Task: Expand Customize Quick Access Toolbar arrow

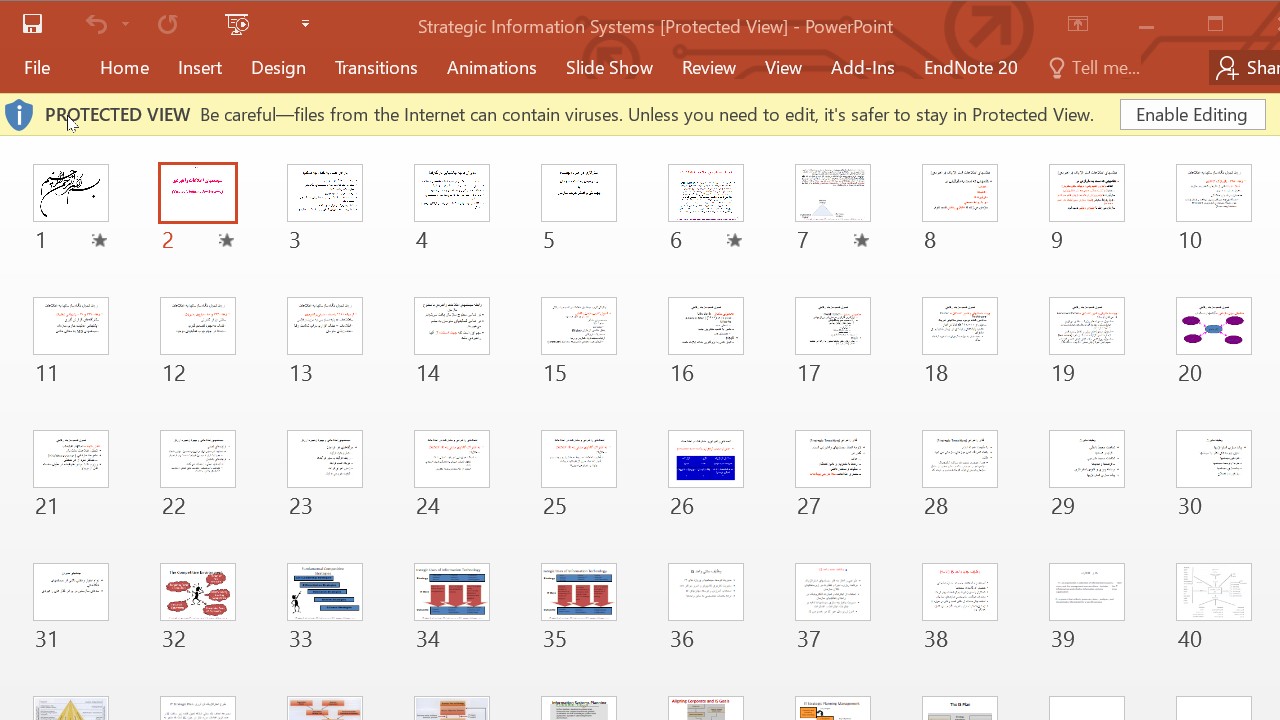Action: click(x=305, y=24)
